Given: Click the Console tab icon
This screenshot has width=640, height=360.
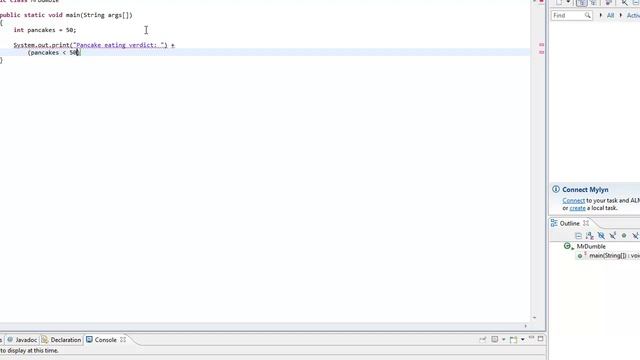Looking at the screenshot, I should click(x=89, y=340).
